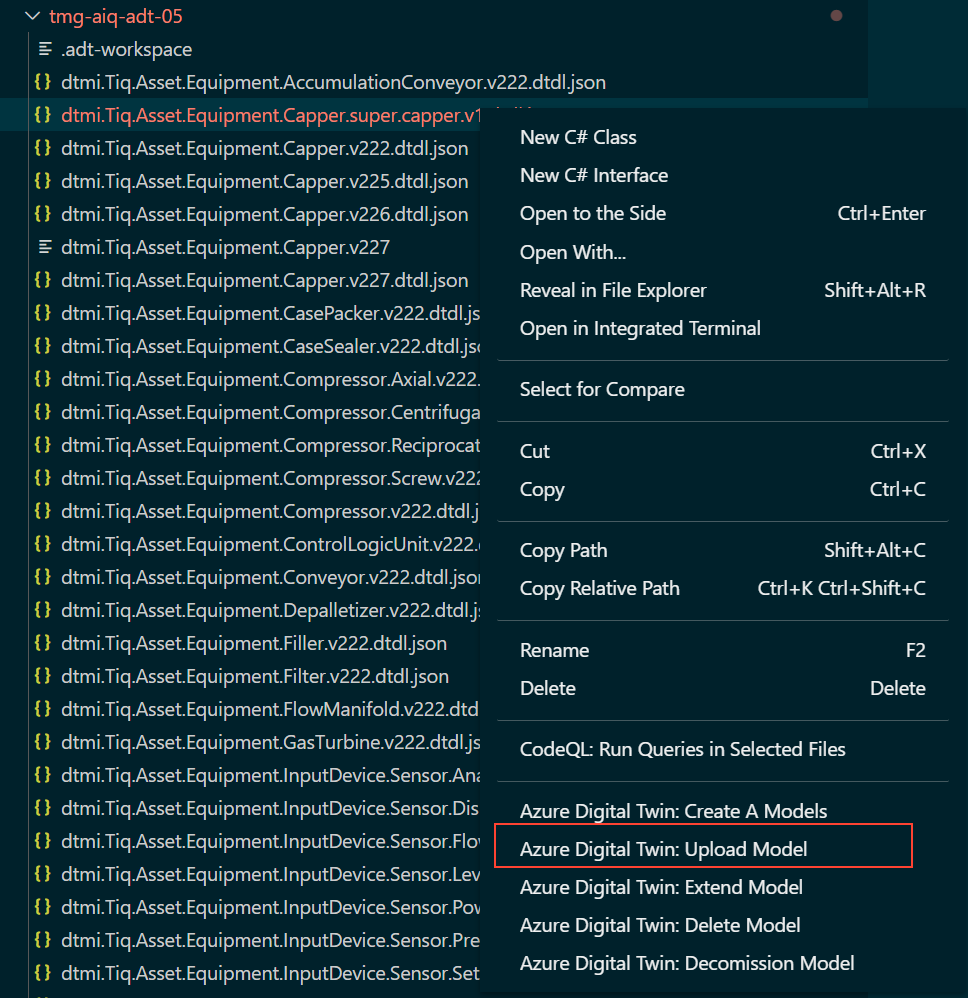Click JSON icon of GasTurbine.v222 file

[43, 742]
